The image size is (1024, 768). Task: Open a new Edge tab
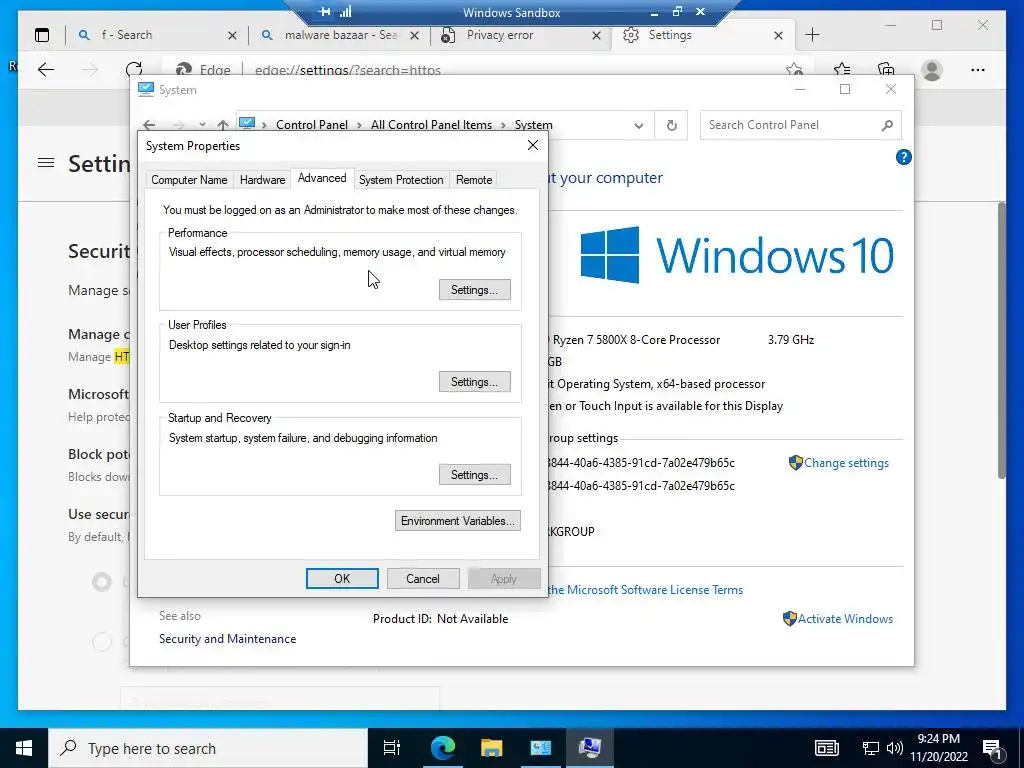pyautogui.click(x=812, y=35)
